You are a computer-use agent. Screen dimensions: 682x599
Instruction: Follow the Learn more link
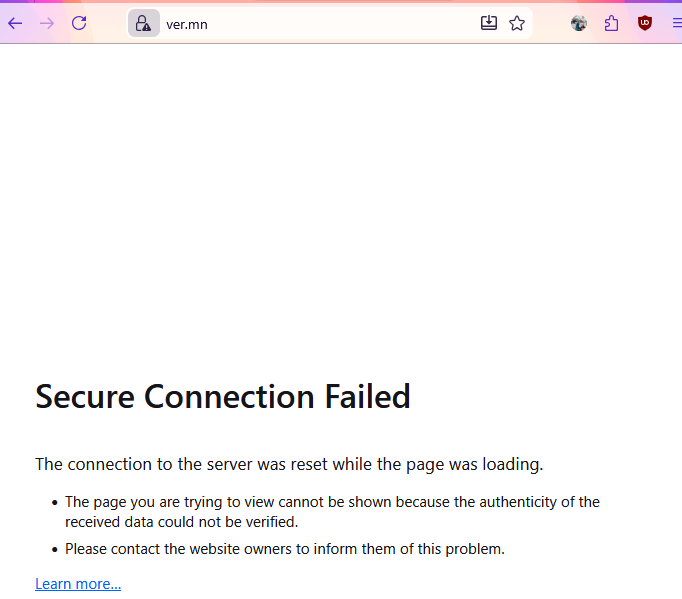(x=78, y=584)
